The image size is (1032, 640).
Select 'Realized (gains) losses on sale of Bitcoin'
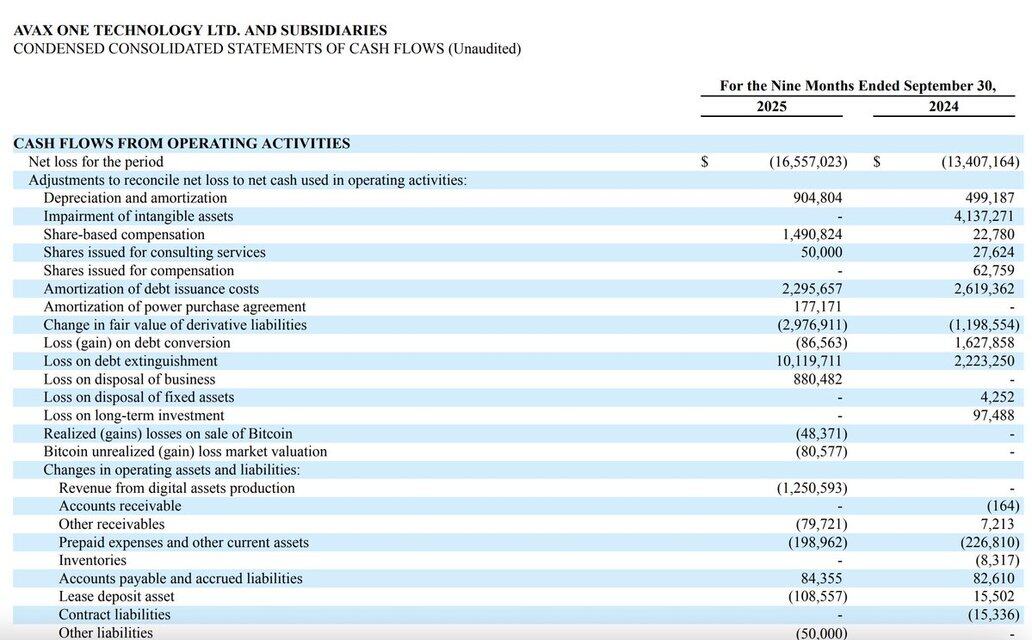168,433
